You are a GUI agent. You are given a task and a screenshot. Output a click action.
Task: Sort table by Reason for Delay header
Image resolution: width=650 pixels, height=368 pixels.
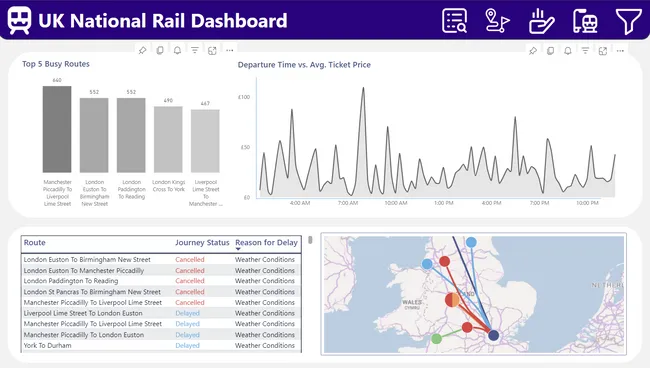[x=266, y=242]
